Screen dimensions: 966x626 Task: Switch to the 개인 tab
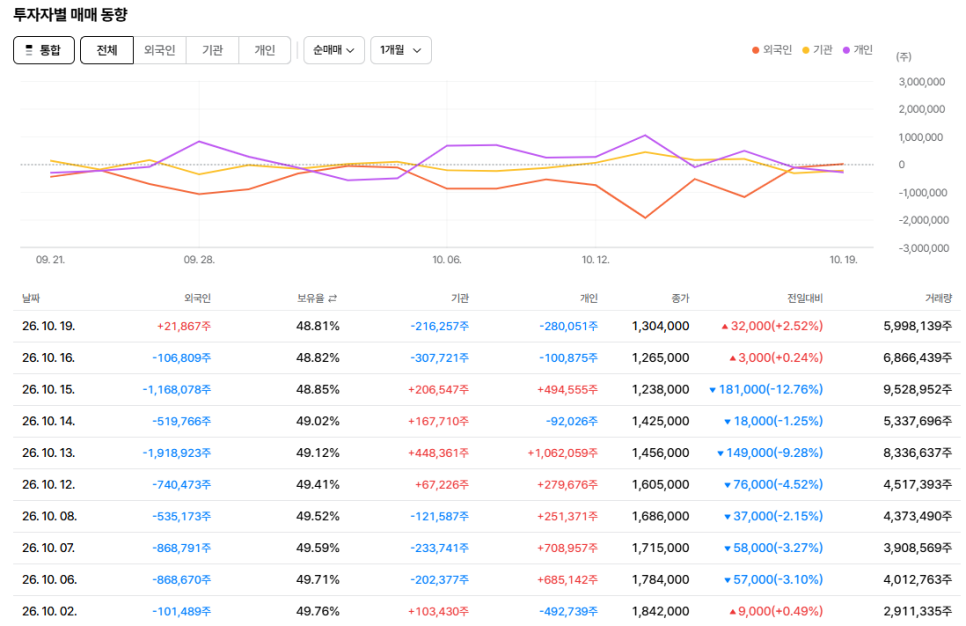pos(265,50)
